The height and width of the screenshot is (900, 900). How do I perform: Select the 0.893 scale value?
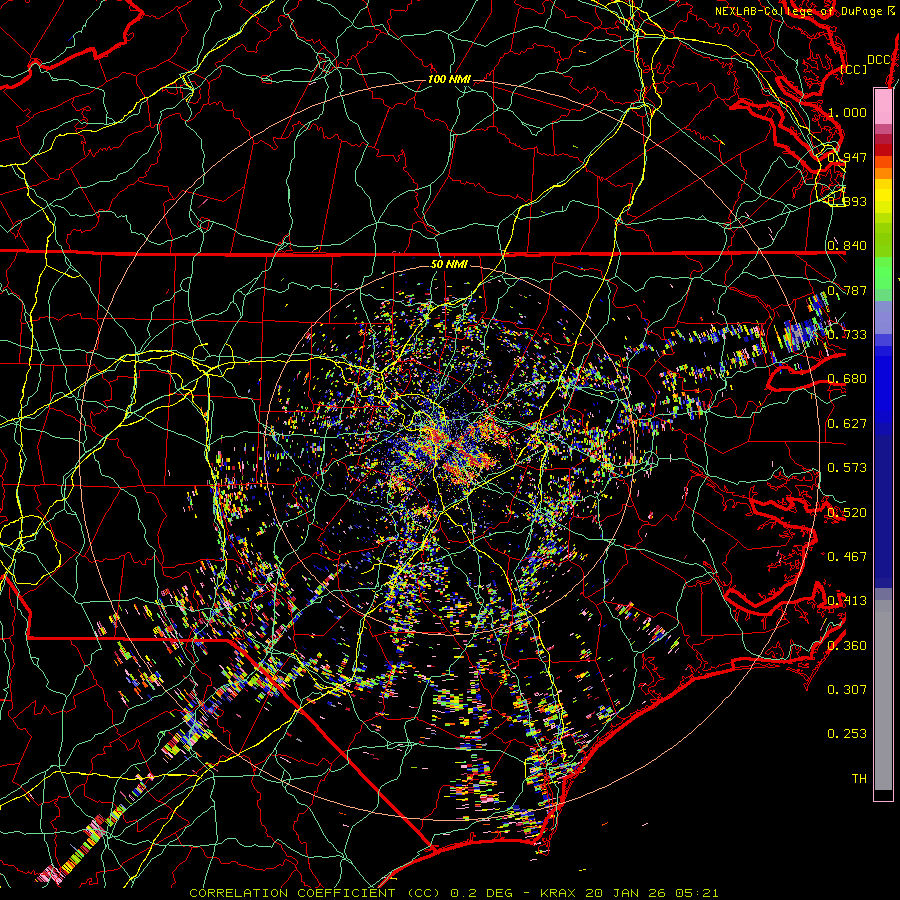coord(847,201)
